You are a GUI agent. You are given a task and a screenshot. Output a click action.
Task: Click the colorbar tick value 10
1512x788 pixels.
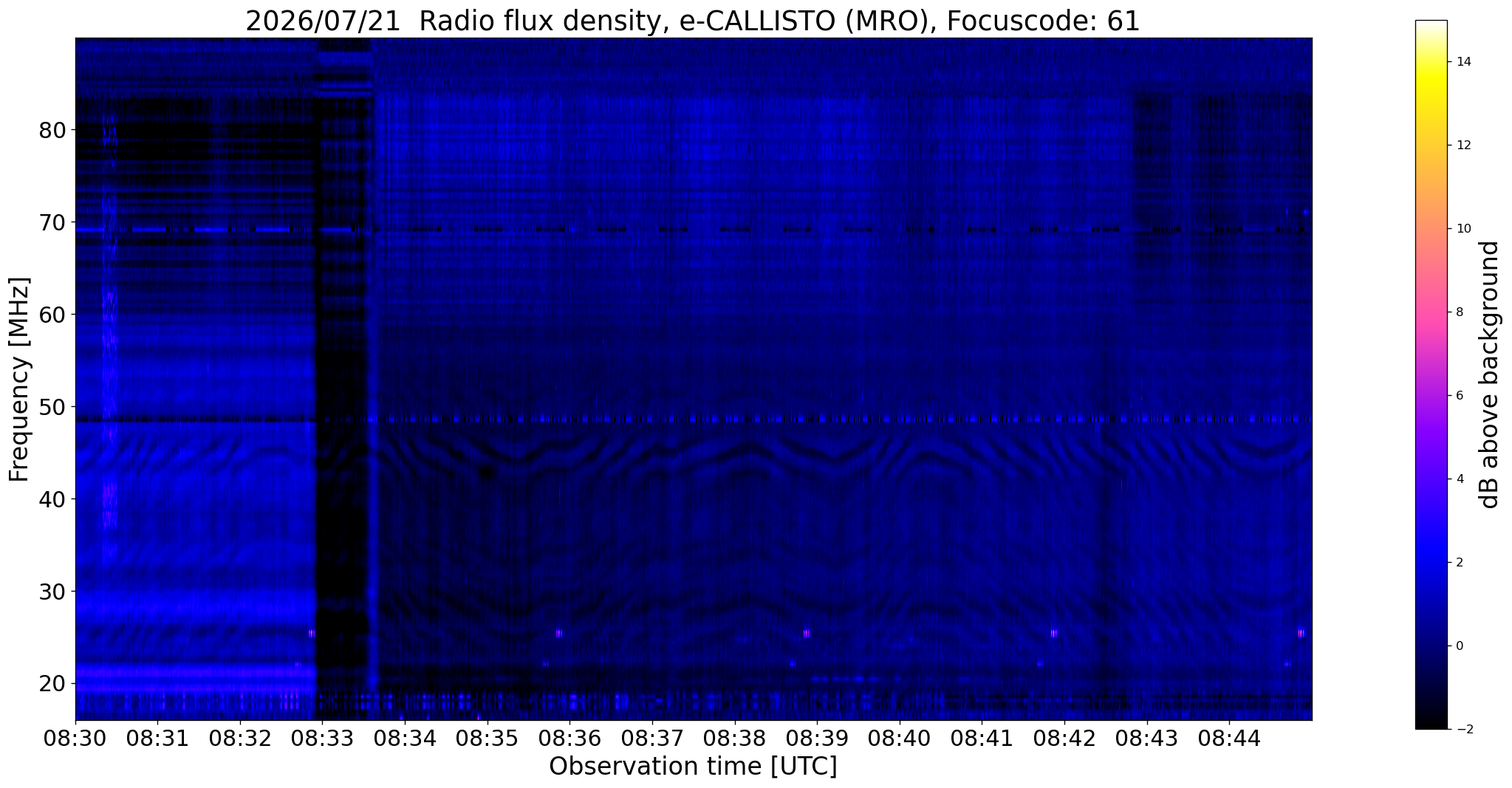1463,229
